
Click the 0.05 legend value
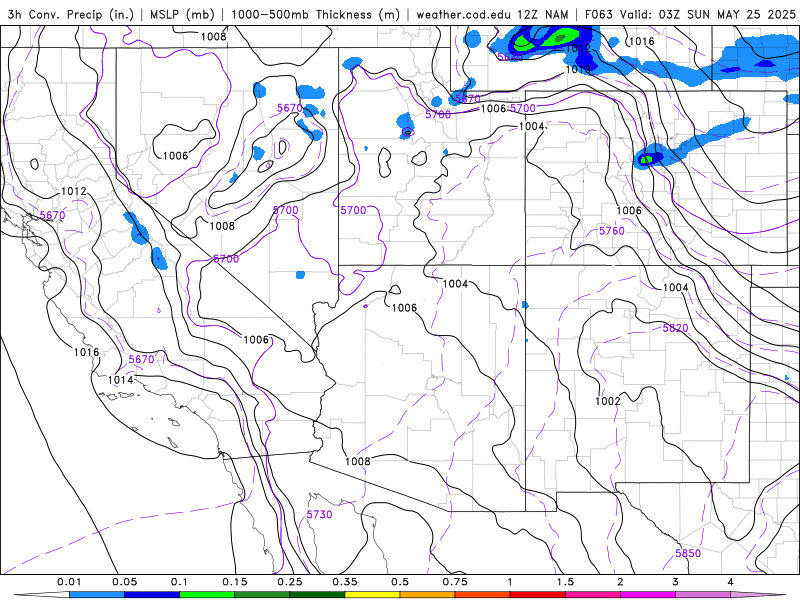[x=124, y=582]
